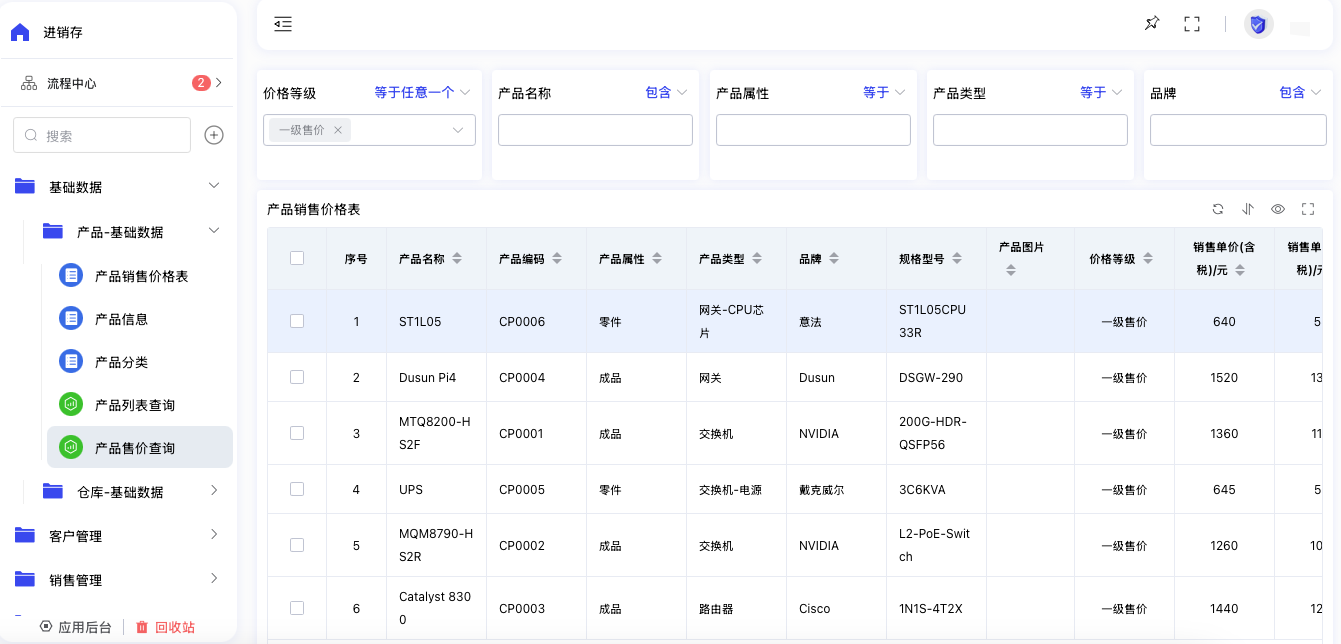Open 产品属性 operator dropdown 等于
1341x644 pixels.
[884, 92]
